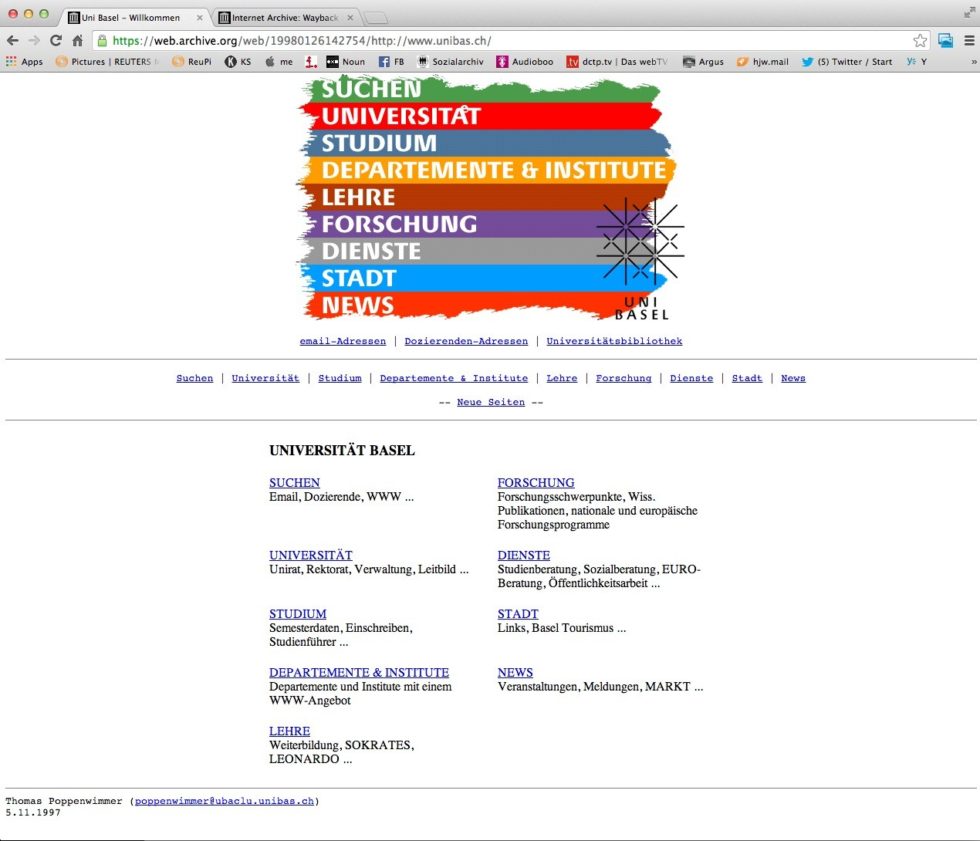Click Studium in the text navigation row

pyautogui.click(x=340, y=378)
